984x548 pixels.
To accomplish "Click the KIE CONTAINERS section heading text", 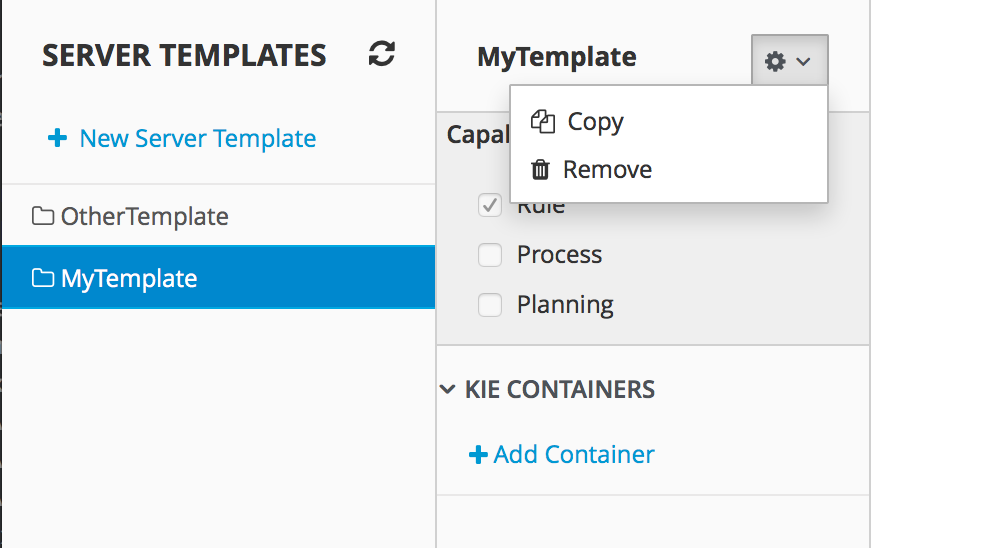I will pos(560,389).
